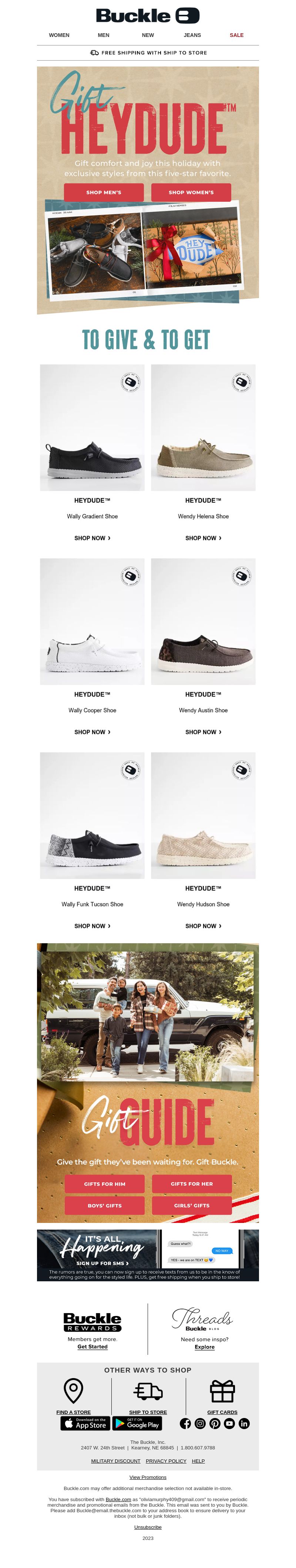Image resolution: width=296 pixels, height=1568 pixels.
Task: Open the YouTube social icon
Action: [x=230, y=1423]
